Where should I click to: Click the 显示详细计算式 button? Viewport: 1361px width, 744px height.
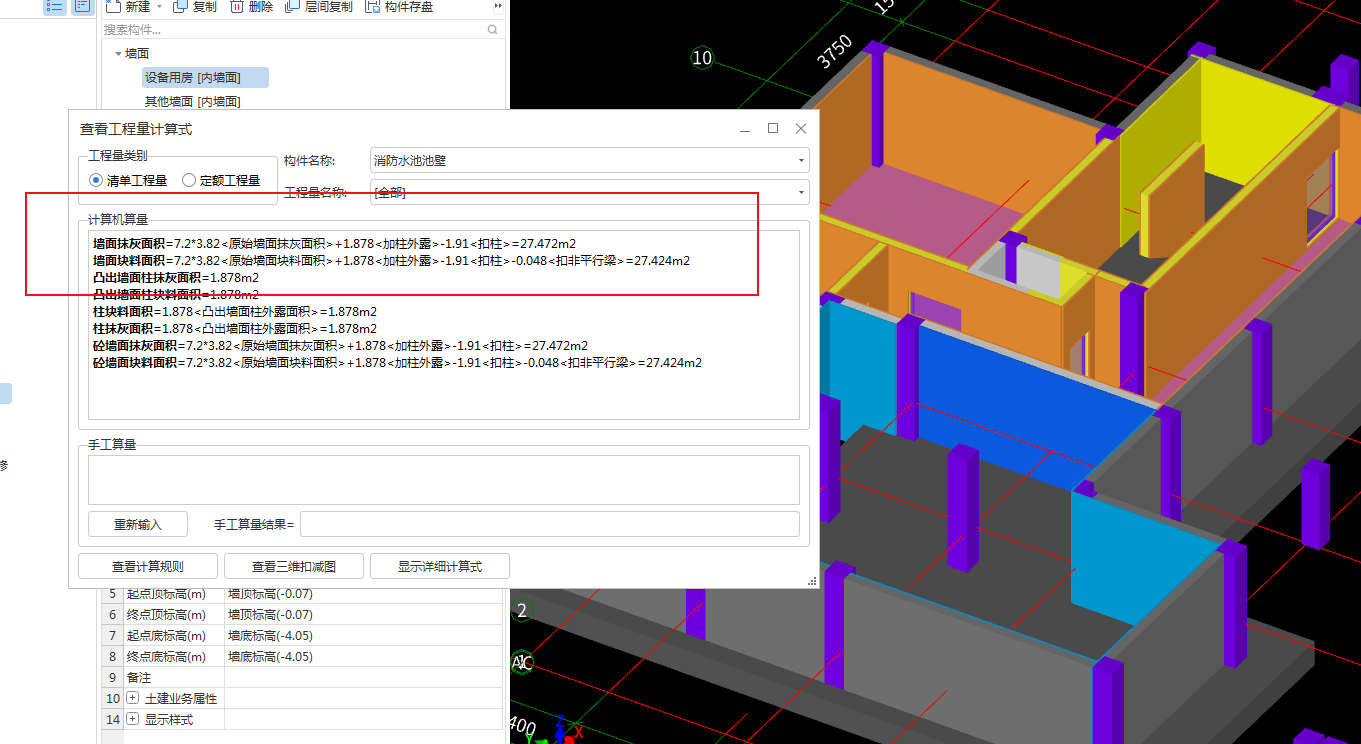439,566
